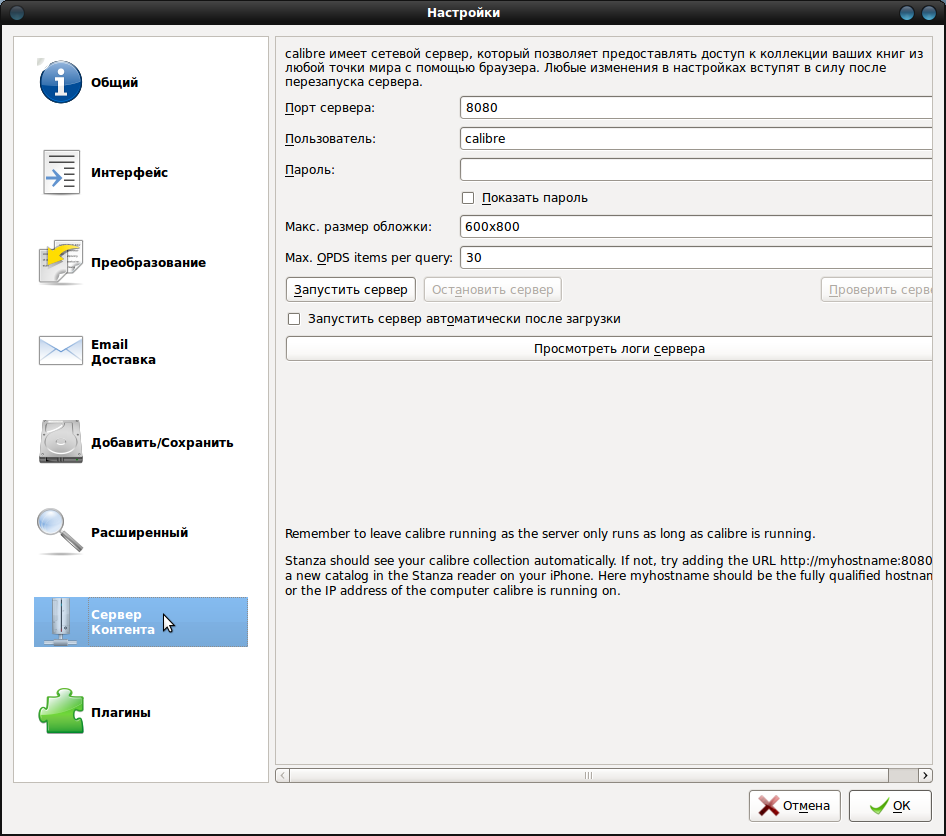This screenshot has width=946, height=836.
Task: Focus the Порт сервера field
Action: [x=696, y=107]
